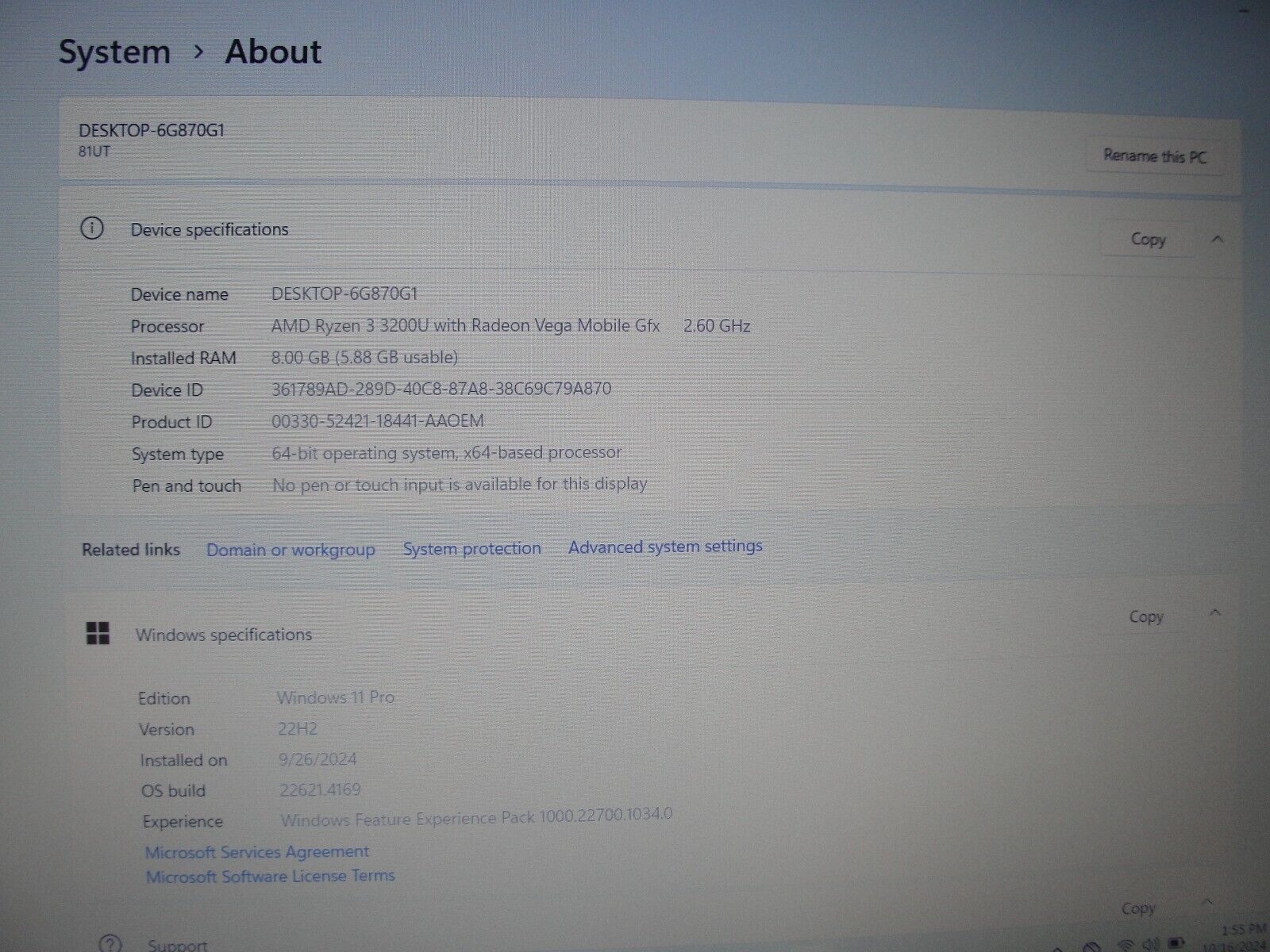The height and width of the screenshot is (952, 1270).
Task: Copy the Support section details
Action: (1138, 908)
